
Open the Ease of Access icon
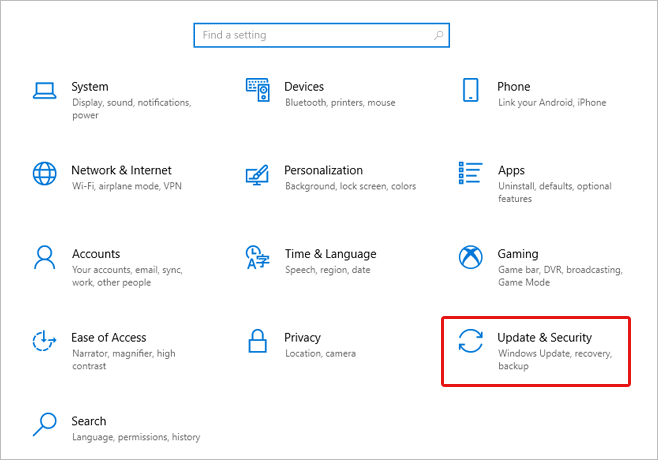point(45,341)
